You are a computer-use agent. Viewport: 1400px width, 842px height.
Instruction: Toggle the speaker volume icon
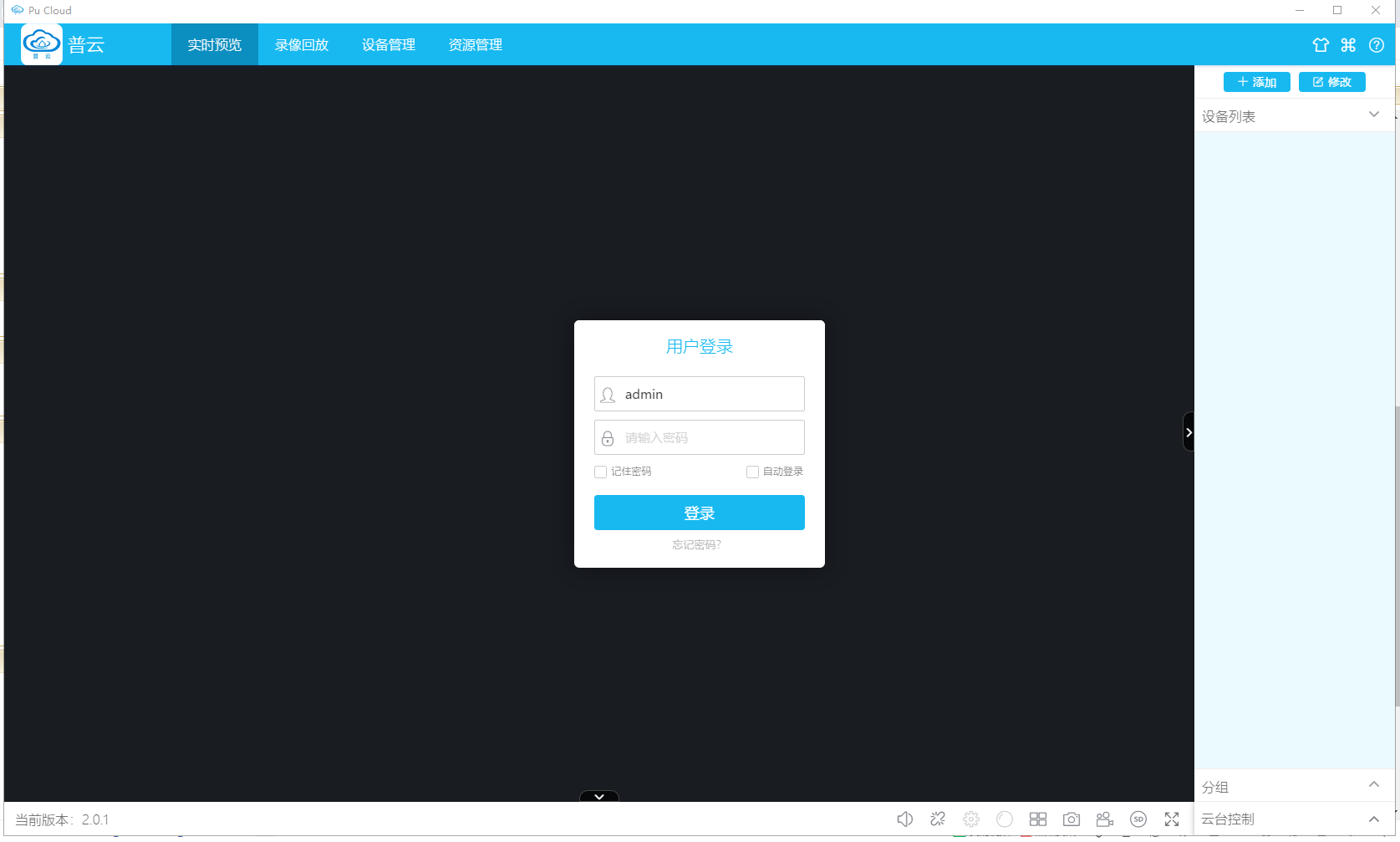[904, 819]
